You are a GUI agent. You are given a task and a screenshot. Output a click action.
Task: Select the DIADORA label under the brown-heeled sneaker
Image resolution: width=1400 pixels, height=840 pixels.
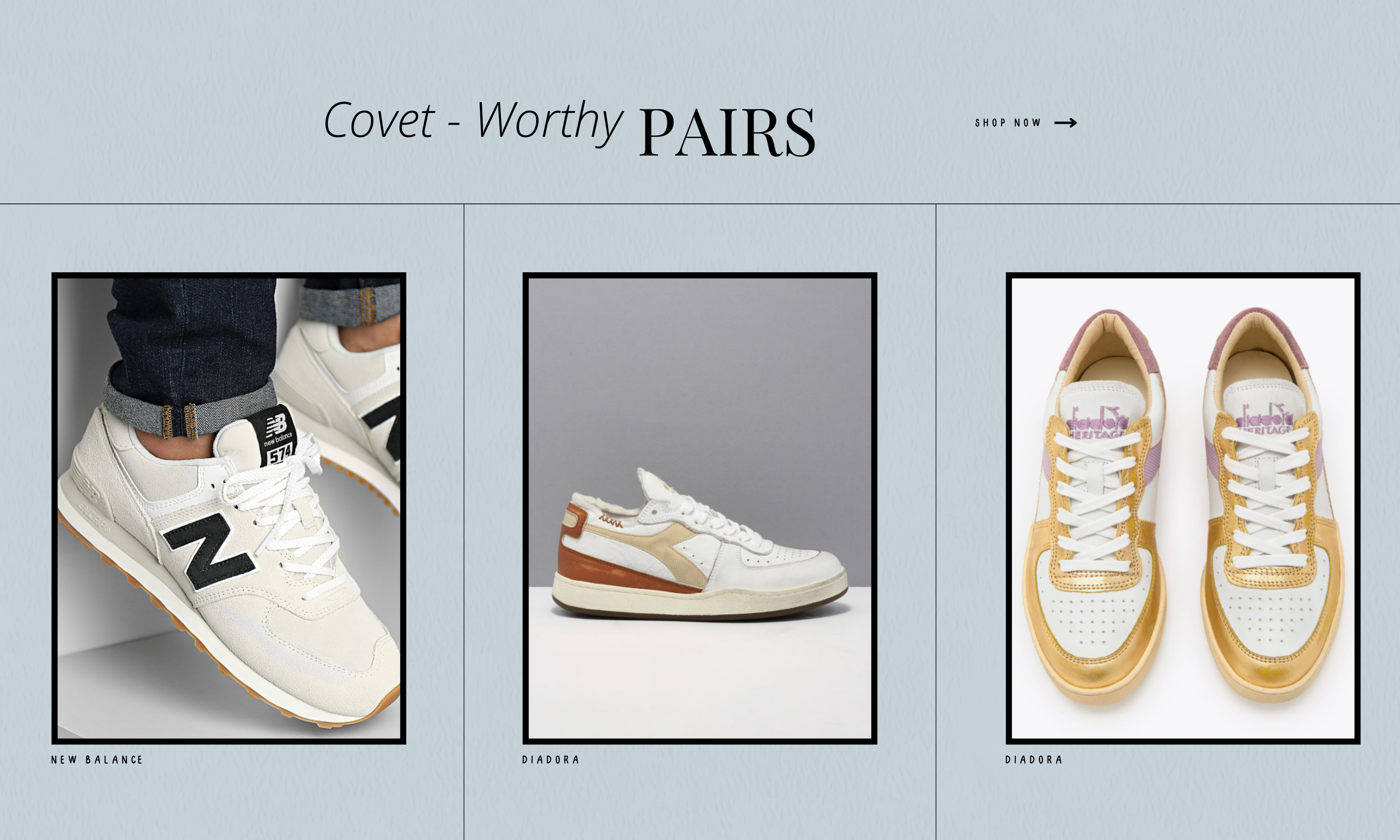[551, 760]
